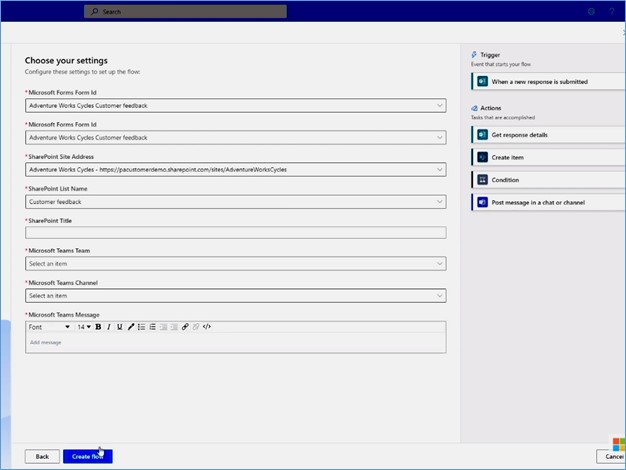This screenshot has height=470, width=626.
Task: Click the increase indent icon
Action: pos(174,327)
